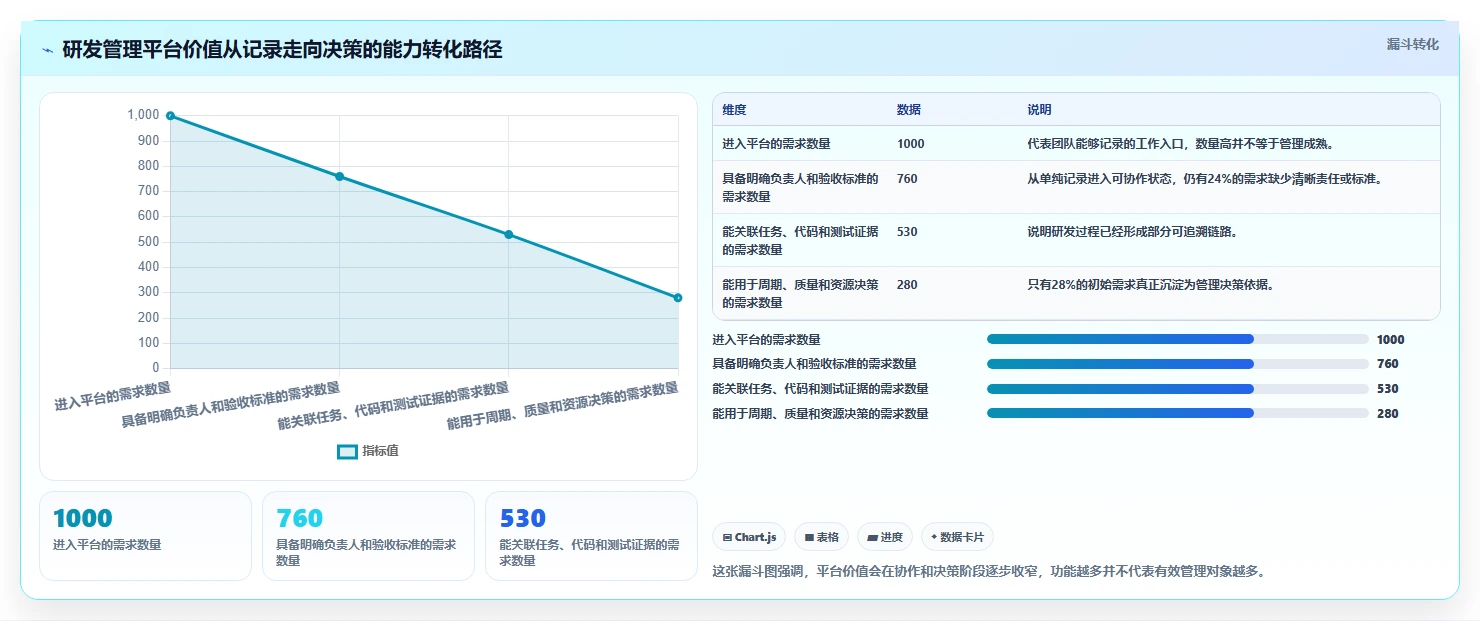This screenshot has width=1480, height=621.
Task: Click table cell with value 1000
Action: [x=911, y=144]
